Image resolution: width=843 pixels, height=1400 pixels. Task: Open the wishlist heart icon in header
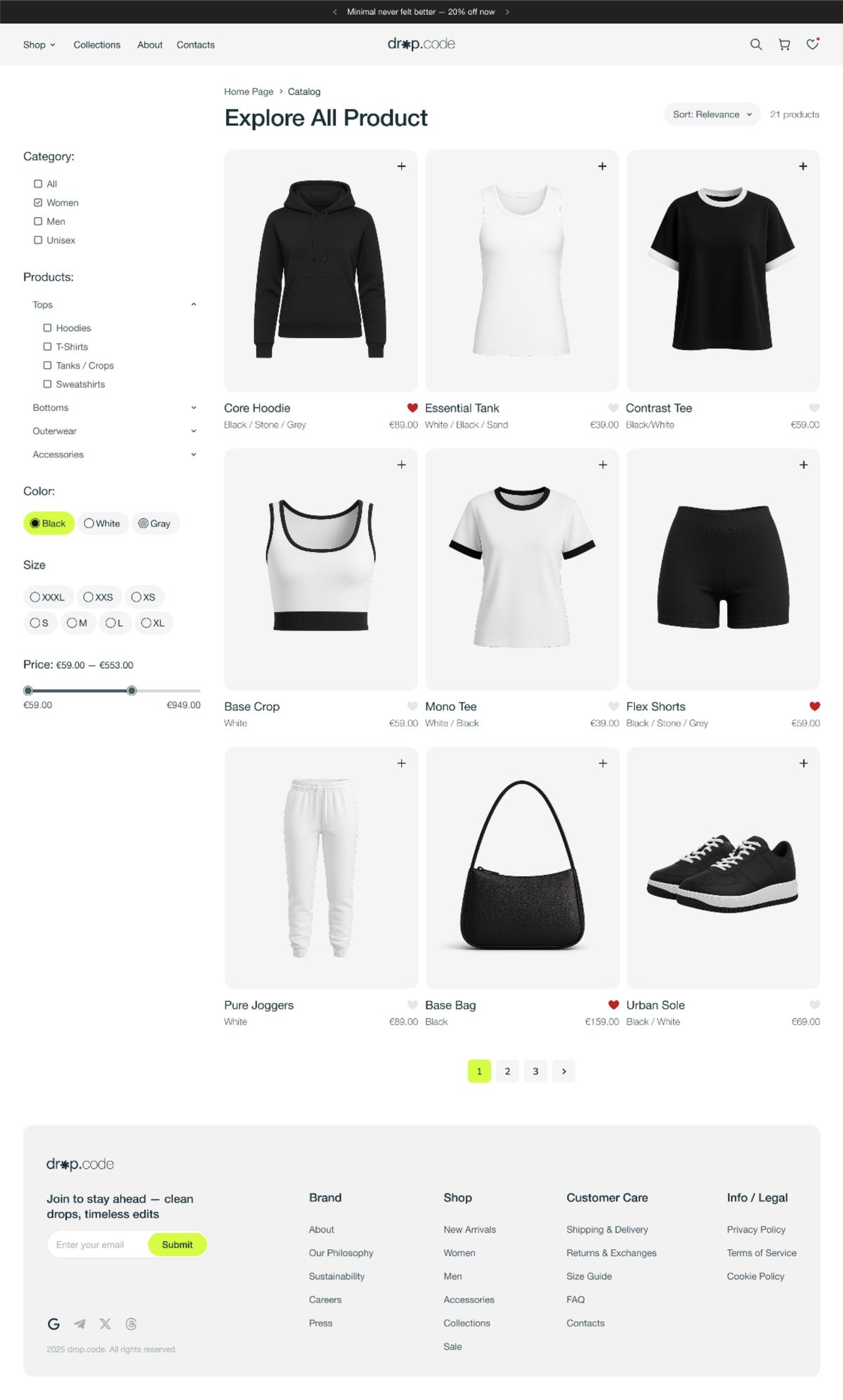tap(813, 44)
